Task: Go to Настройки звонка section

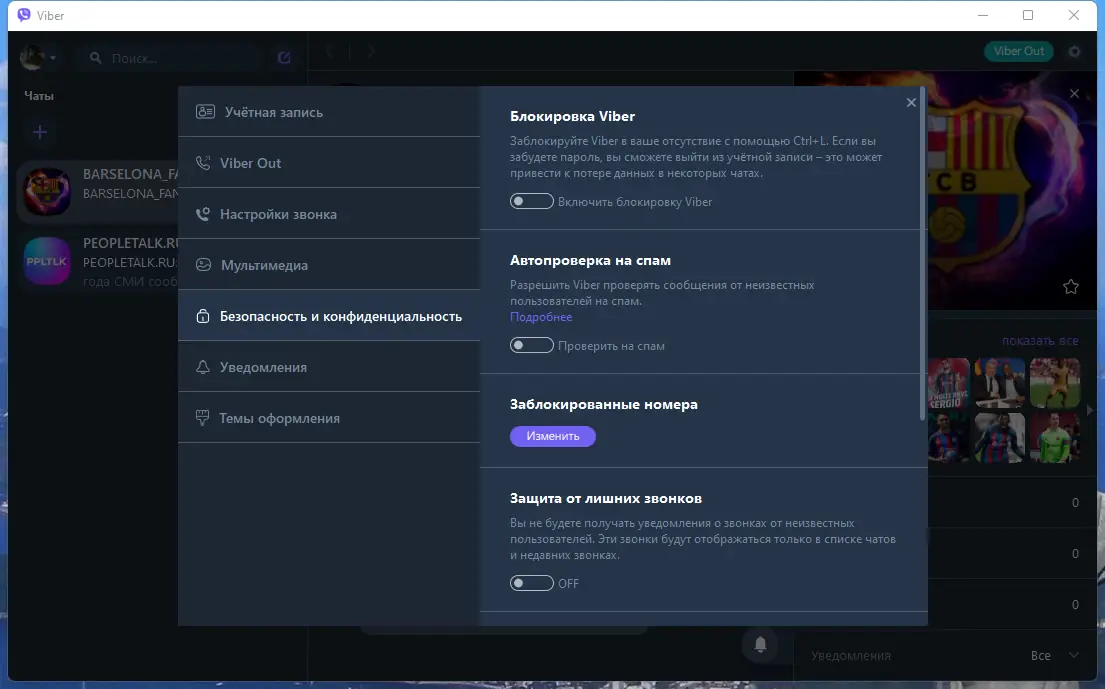Action: click(329, 214)
